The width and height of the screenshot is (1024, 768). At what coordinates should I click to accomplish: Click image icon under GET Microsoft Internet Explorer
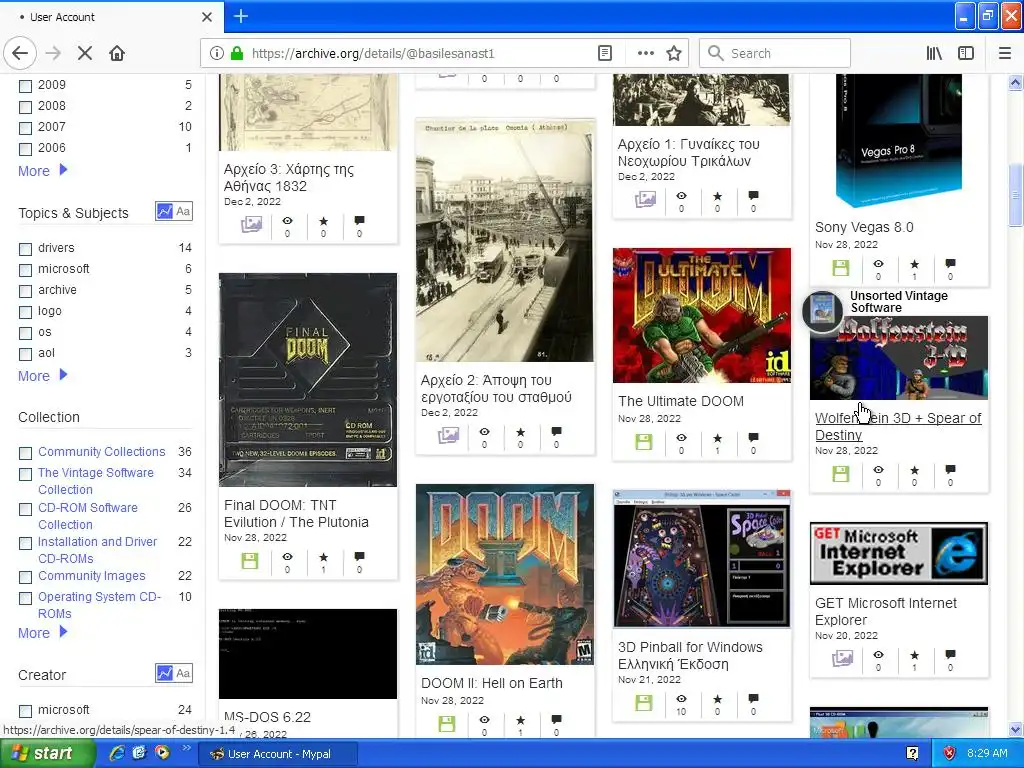(842, 658)
